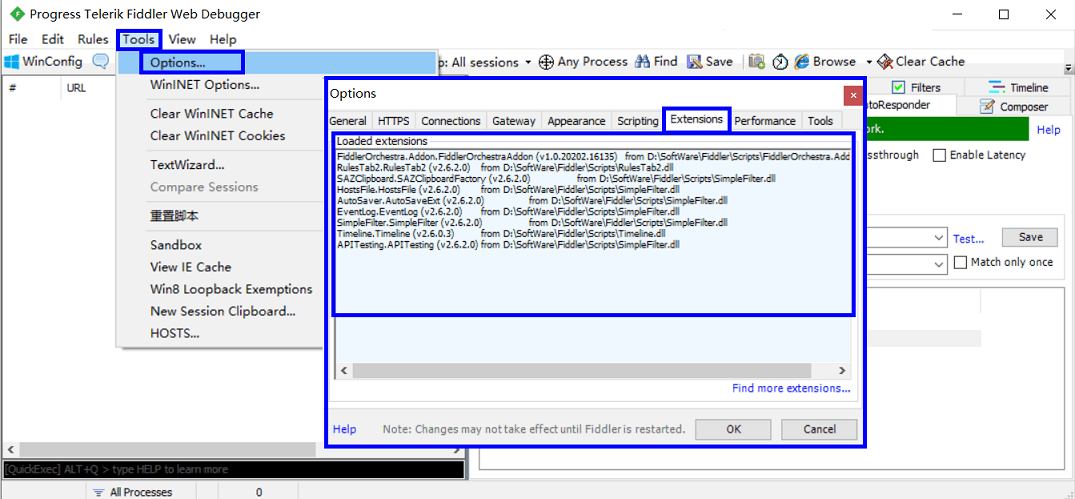This screenshot has width=1075, height=499.
Task: Click the stopwatch timer toolbar icon
Action: point(780,62)
